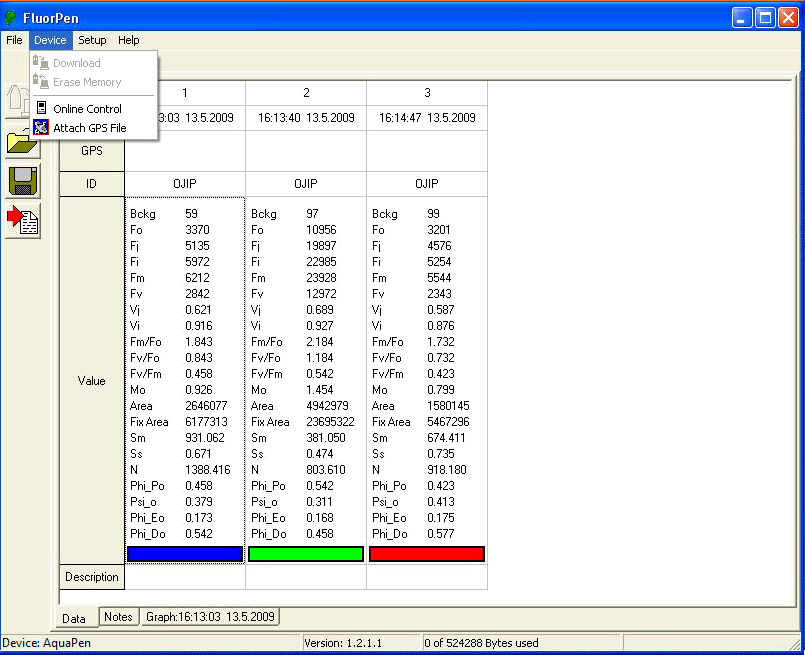Click the save floppy disk icon

point(23,181)
